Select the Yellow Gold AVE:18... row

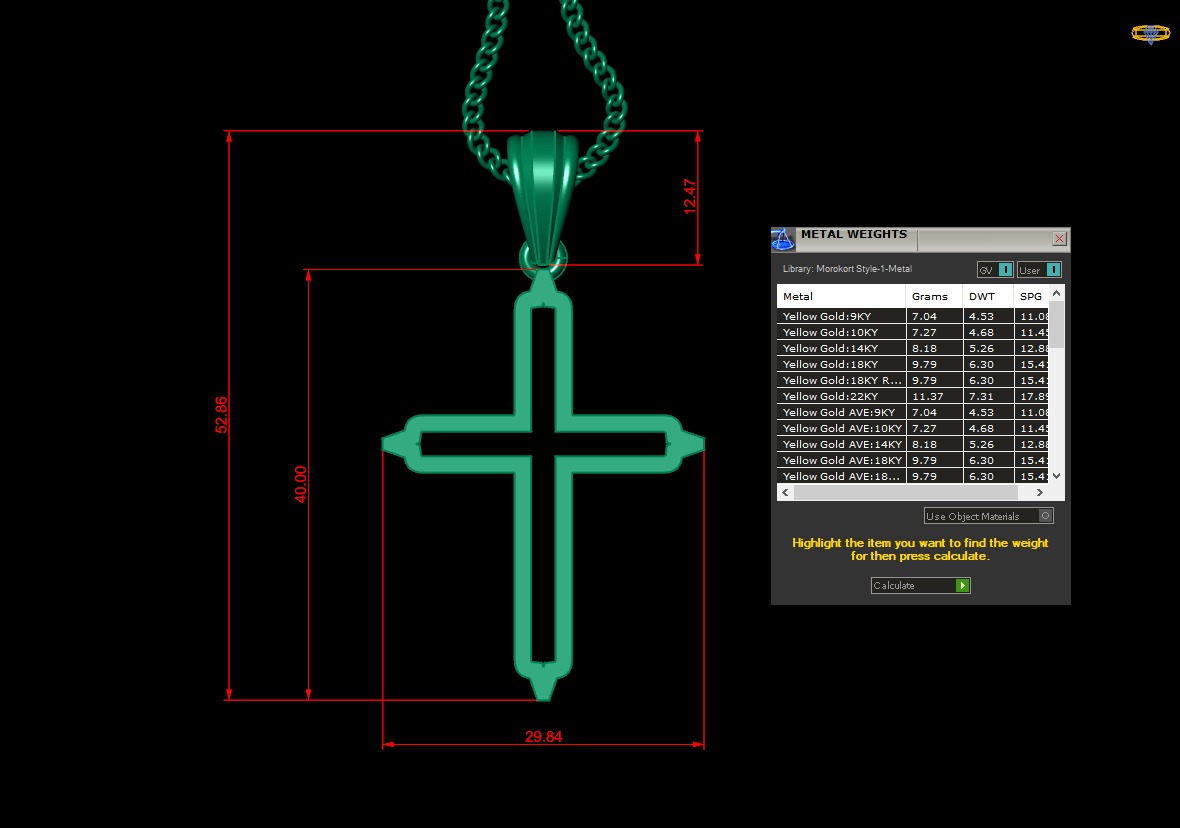click(912, 476)
